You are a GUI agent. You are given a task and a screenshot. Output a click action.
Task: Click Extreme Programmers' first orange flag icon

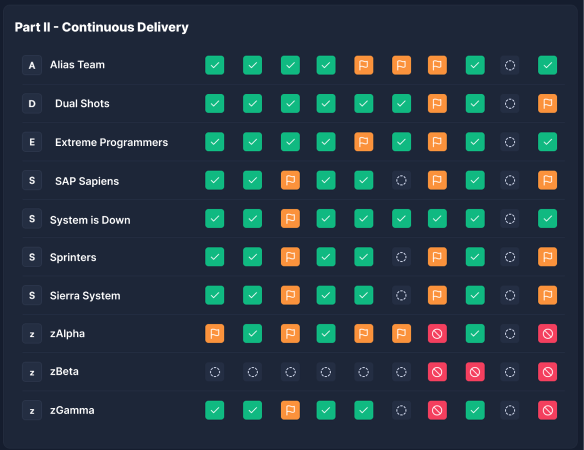point(364,142)
